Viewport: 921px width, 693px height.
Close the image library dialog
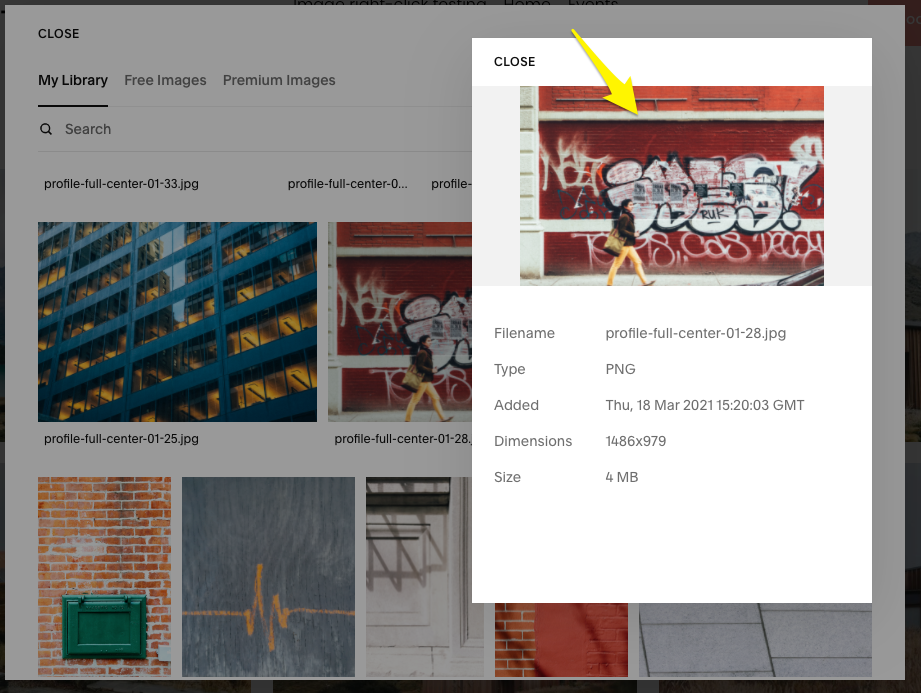pyautogui.click(x=58, y=34)
